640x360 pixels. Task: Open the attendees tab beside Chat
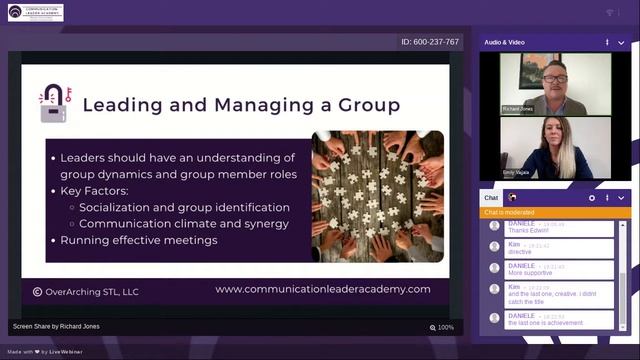pyautogui.click(x=512, y=198)
